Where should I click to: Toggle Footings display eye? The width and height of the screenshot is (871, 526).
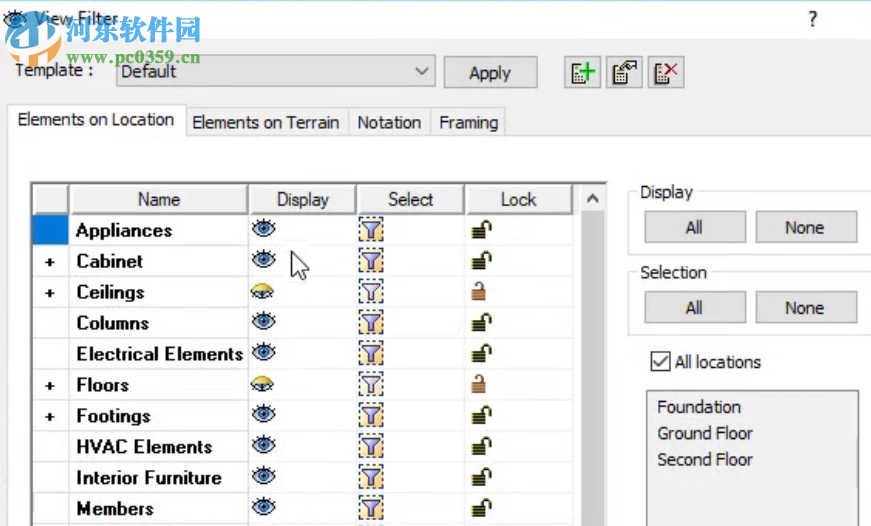pyautogui.click(x=263, y=414)
